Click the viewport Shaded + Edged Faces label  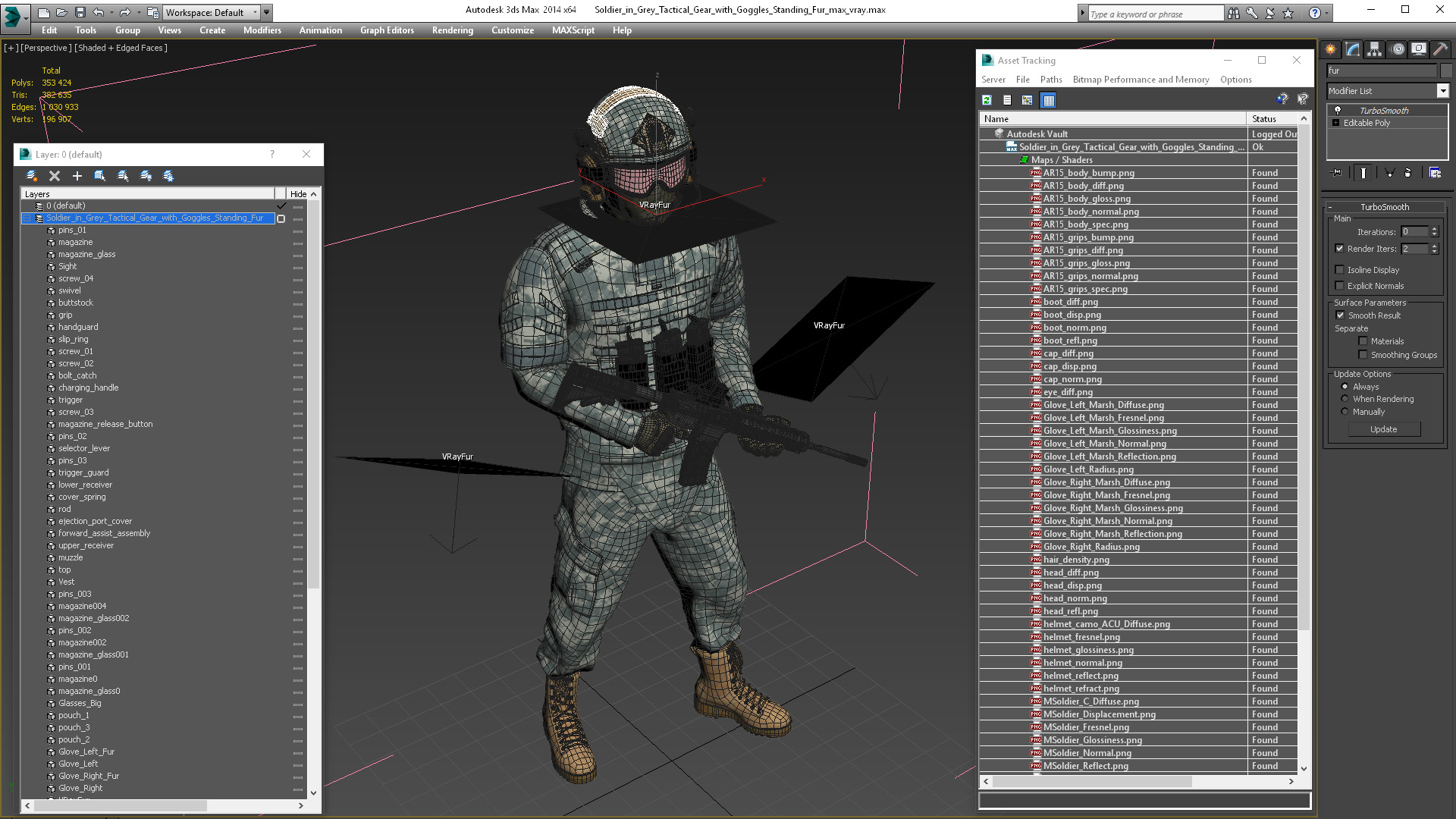point(121,48)
